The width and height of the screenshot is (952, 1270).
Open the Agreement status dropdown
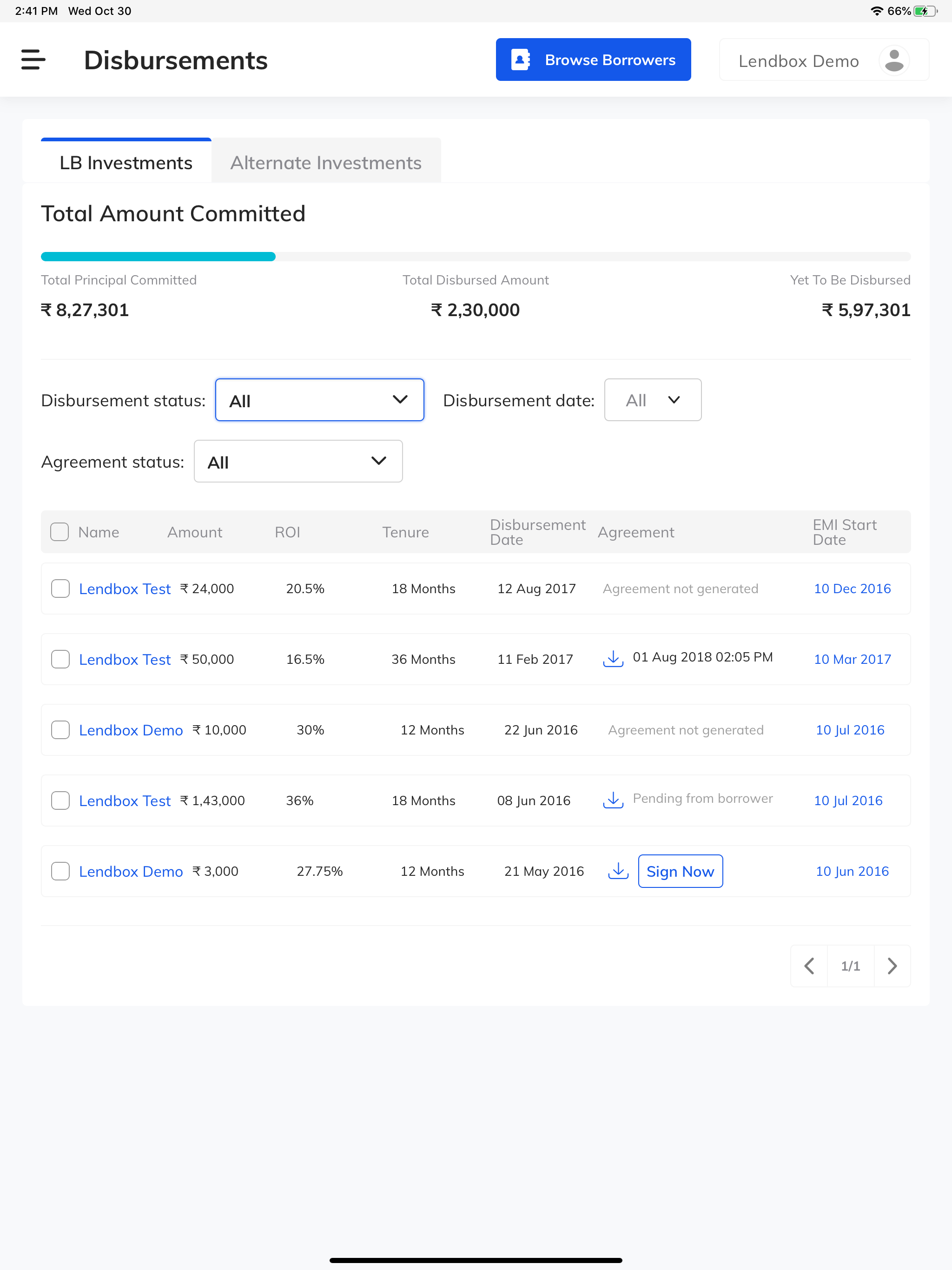[298, 461]
